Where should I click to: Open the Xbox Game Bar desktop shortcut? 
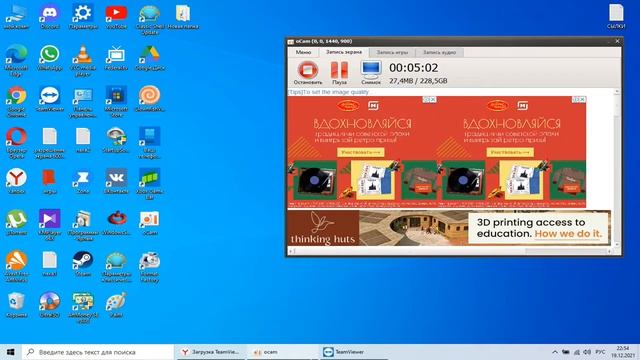pos(150,184)
